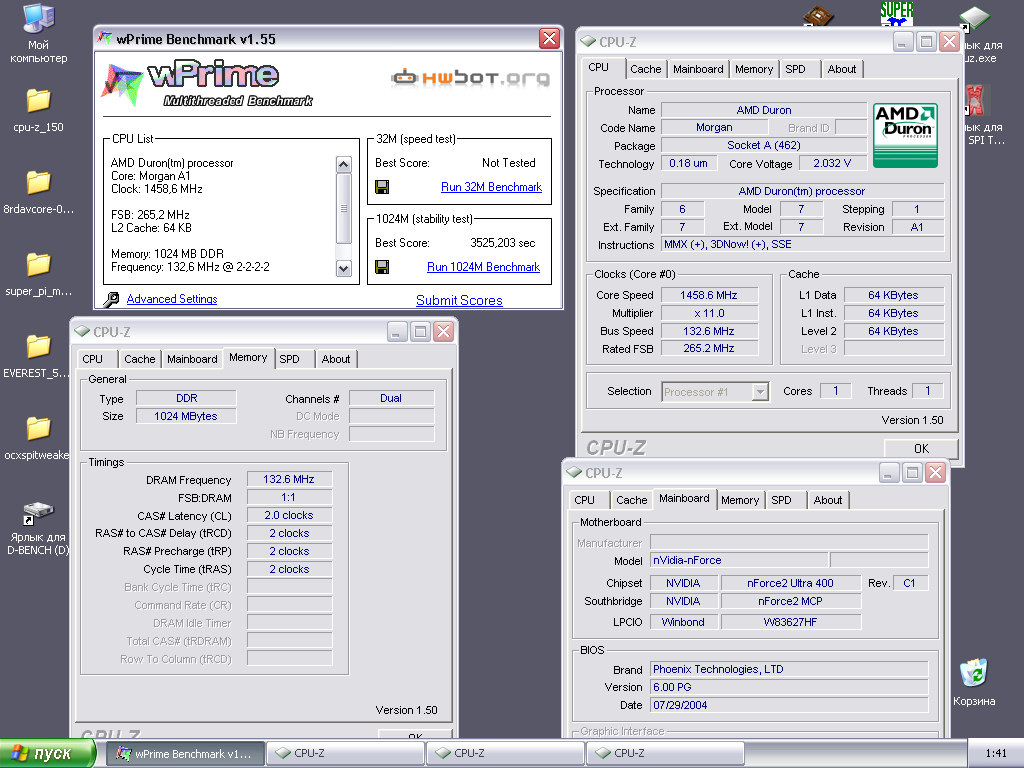Click the third CPU-Z taskbar button

pyautogui.click(x=665, y=754)
